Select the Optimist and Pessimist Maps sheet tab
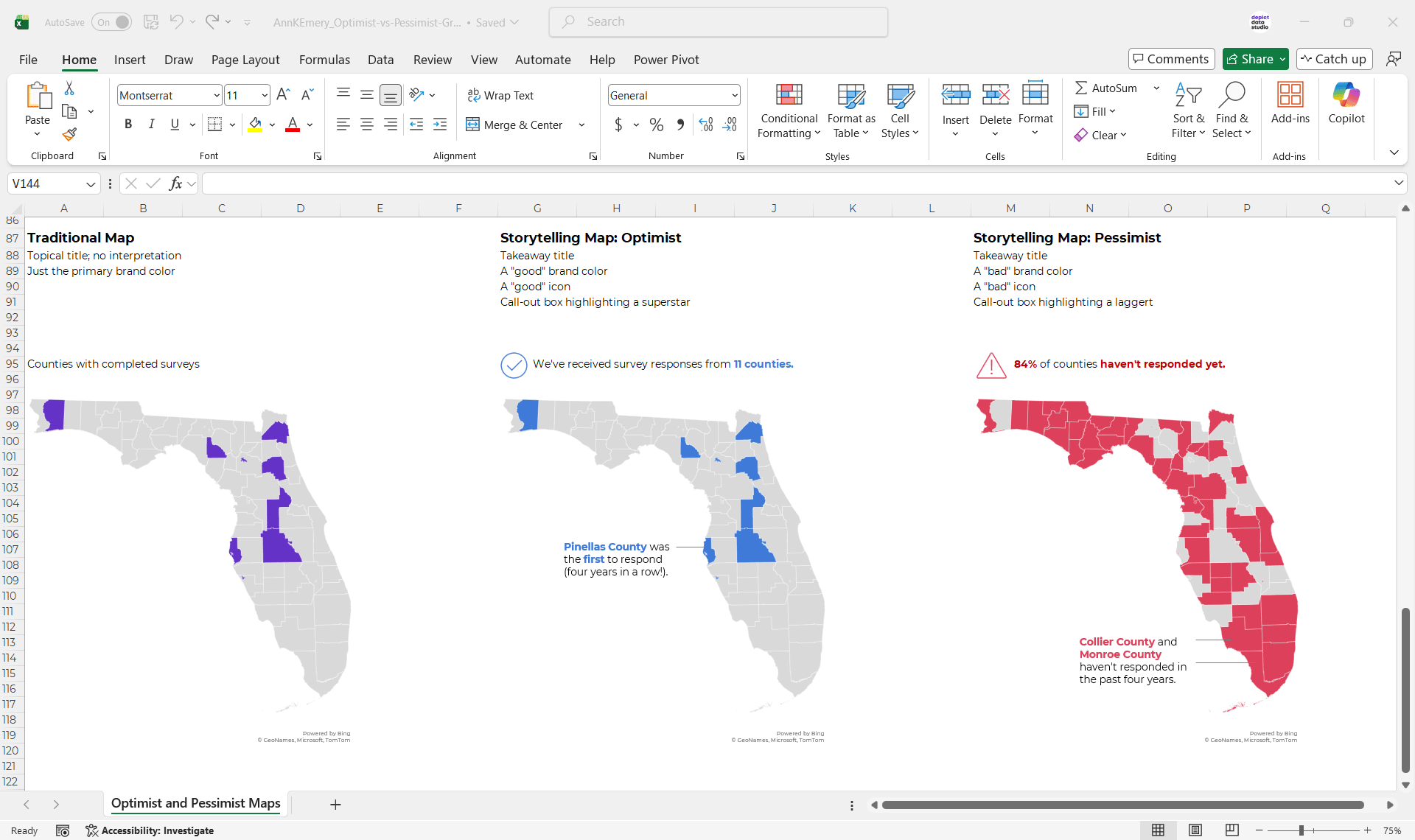 195,803
